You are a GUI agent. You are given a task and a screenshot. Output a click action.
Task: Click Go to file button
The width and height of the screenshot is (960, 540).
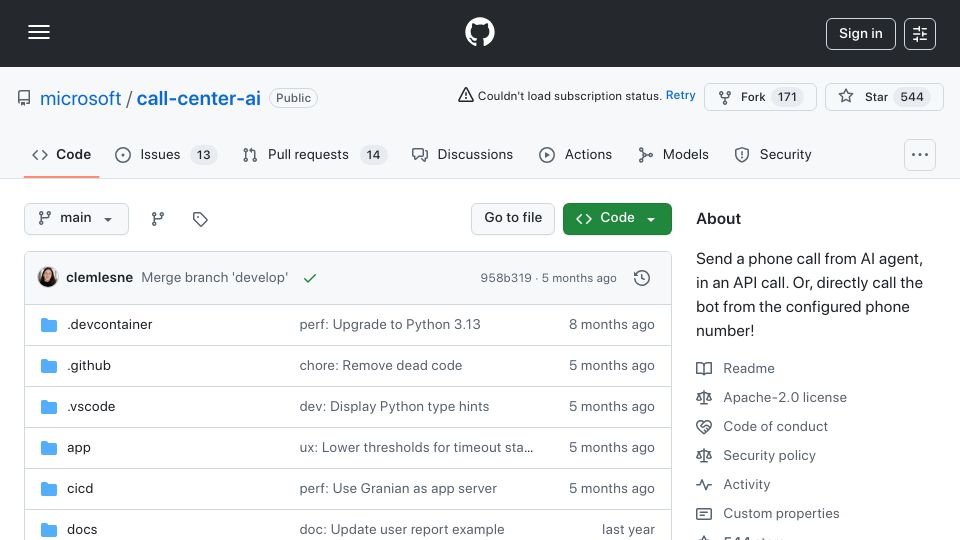[512, 219]
